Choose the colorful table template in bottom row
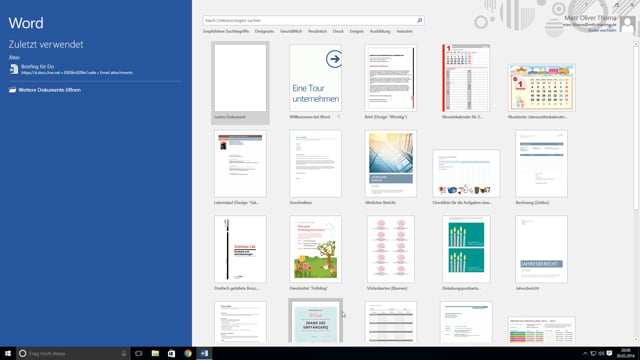 point(542,330)
